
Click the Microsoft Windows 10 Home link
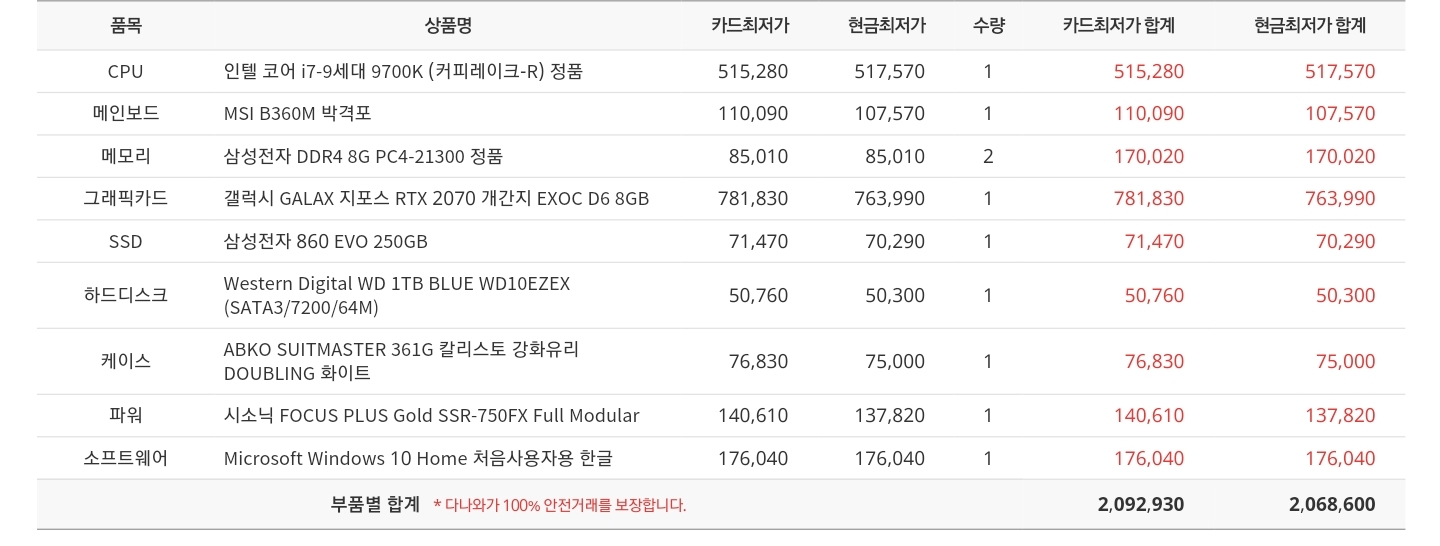pyautogui.click(x=418, y=458)
